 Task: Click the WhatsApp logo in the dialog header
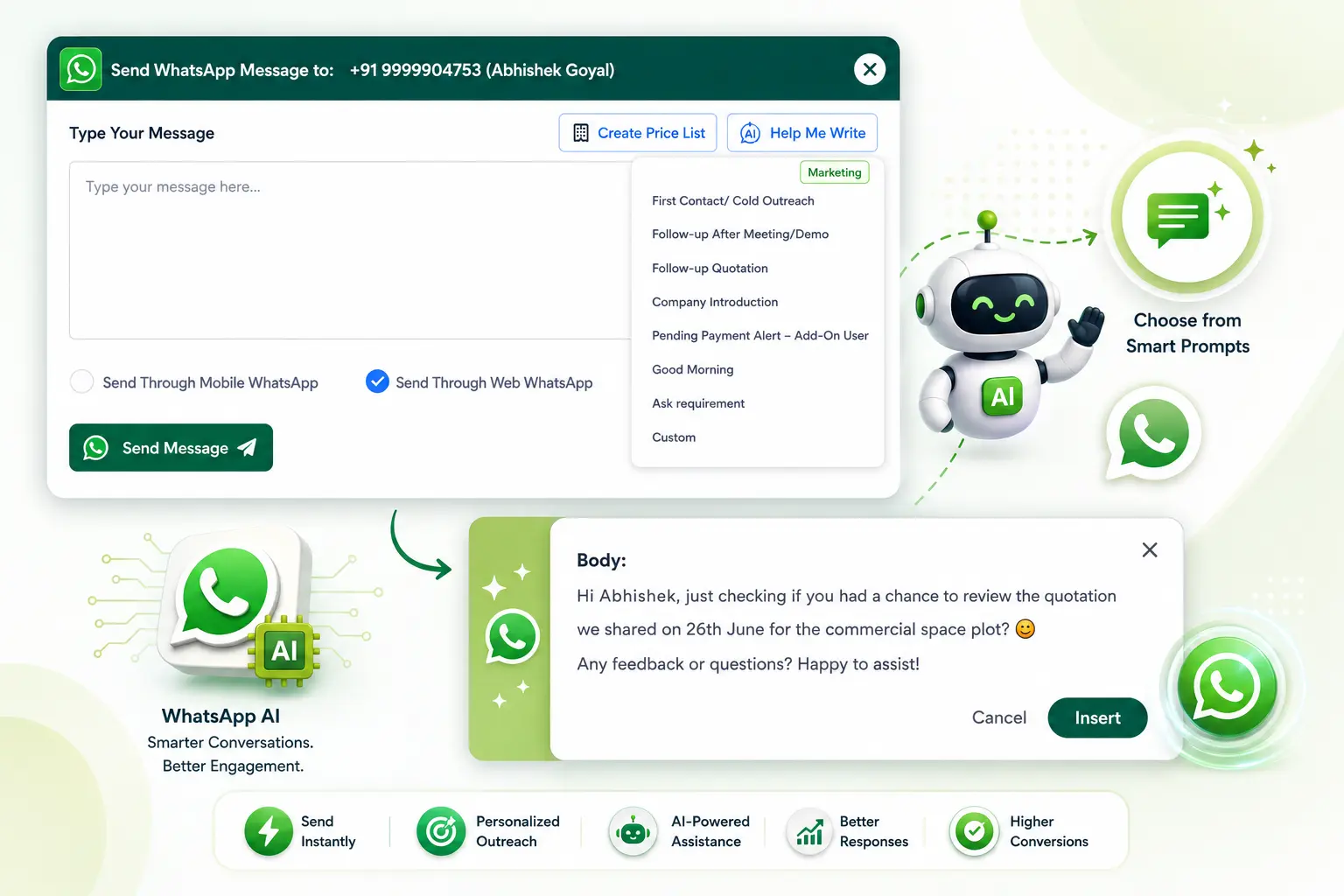(x=80, y=69)
